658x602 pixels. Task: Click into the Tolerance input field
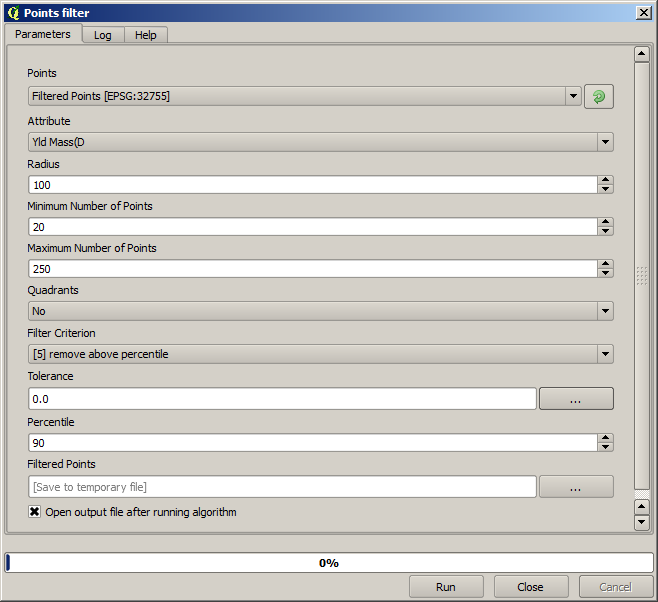tap(282, 399)
